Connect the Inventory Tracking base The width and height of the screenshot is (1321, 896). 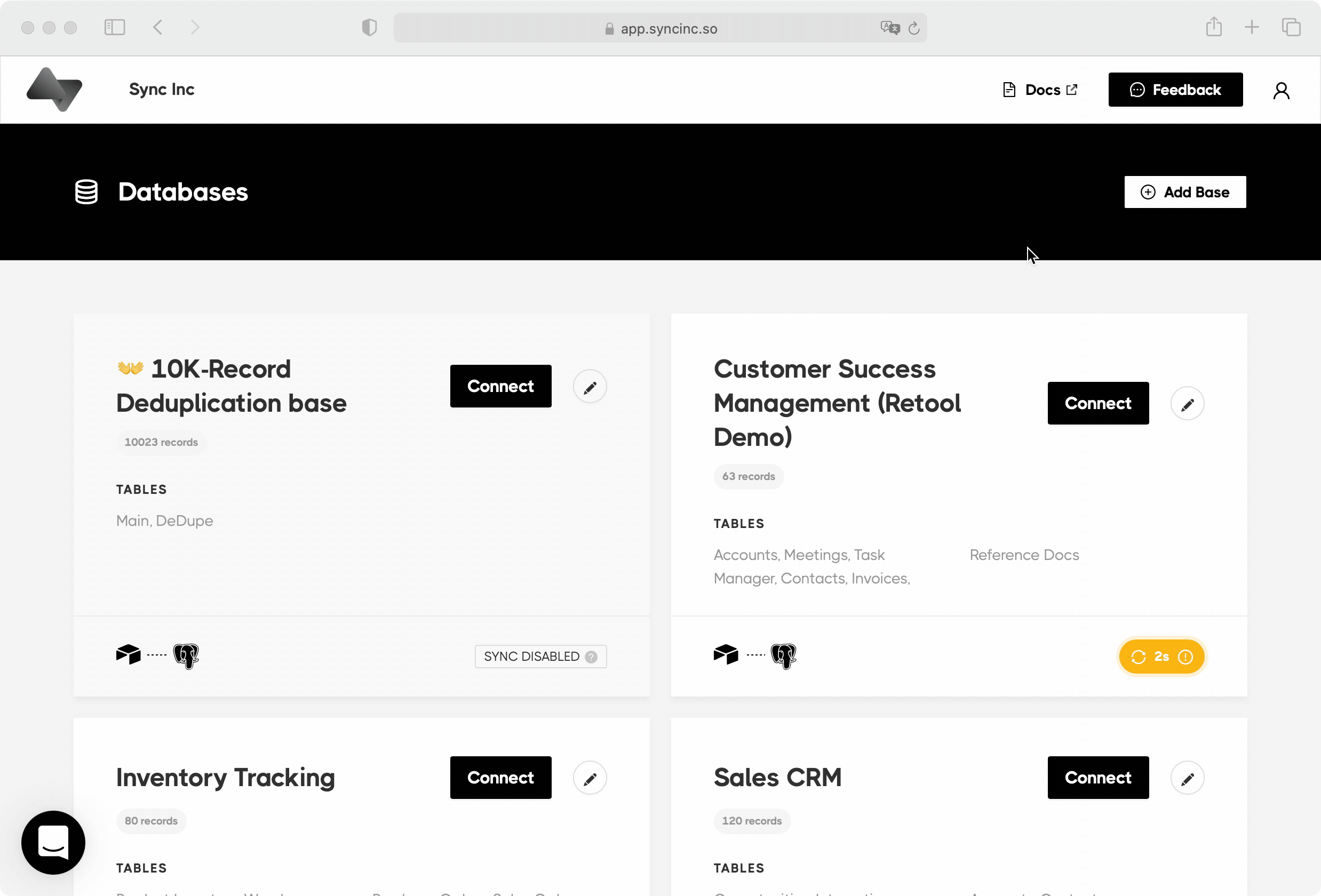coord(500,777)
